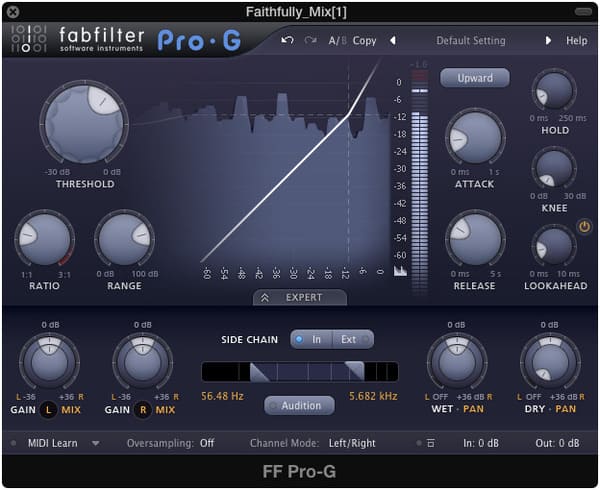
Task: Select the side chain Ext option
Action: click(x=351, y=339)
